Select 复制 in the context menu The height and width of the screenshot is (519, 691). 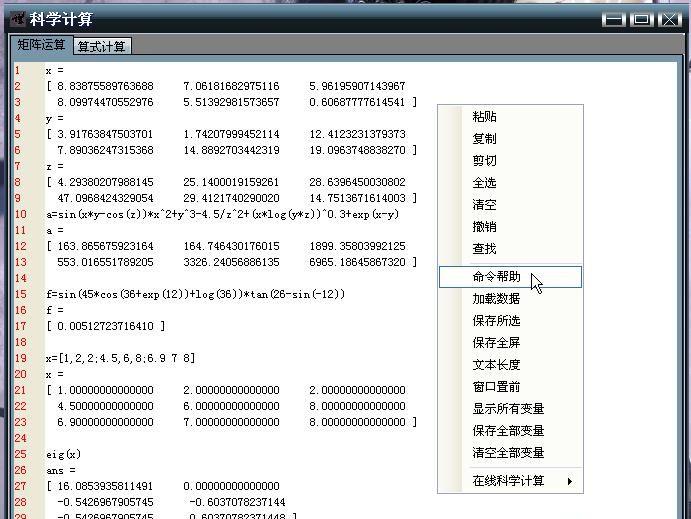(484, 139)
